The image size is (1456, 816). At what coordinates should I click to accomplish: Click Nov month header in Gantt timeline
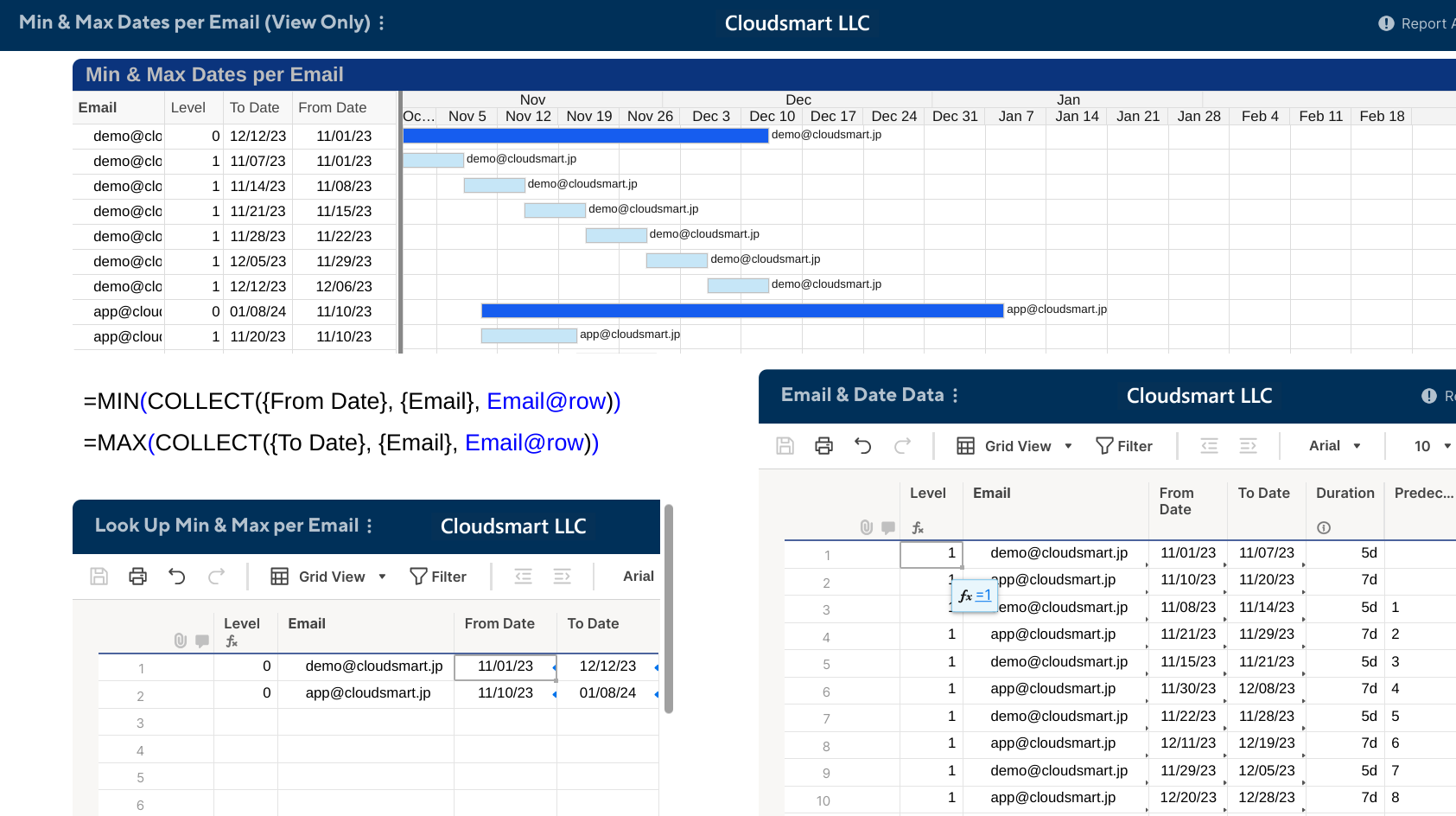532,99
